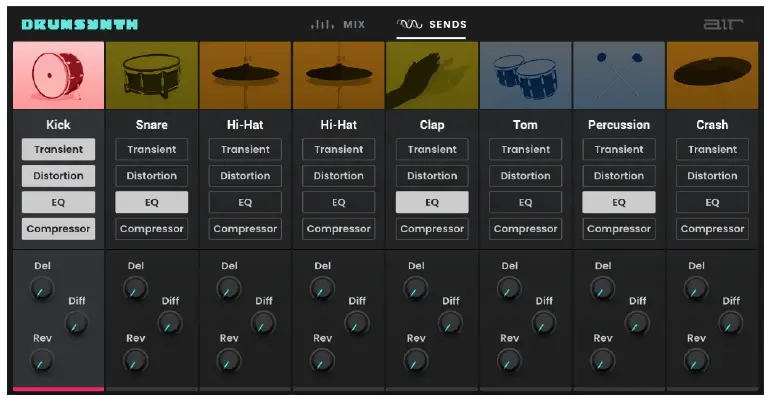Screen dimensions: 770x403
Task: Click the Crash Rev send knob
Action: (696, 361)
